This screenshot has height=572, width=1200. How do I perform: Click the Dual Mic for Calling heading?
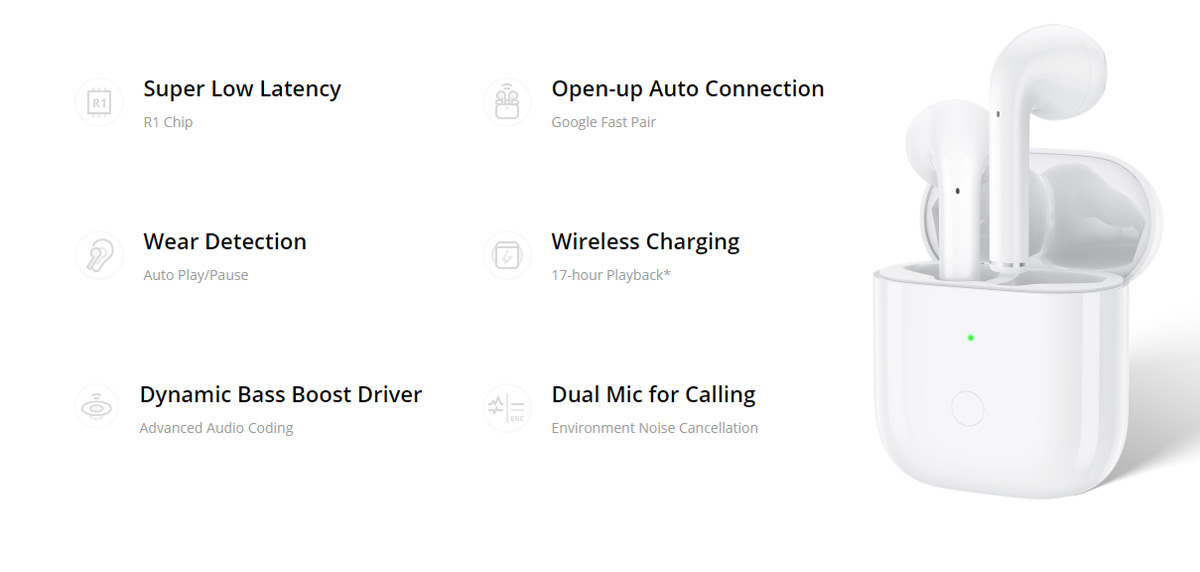(x=654, y=395)
